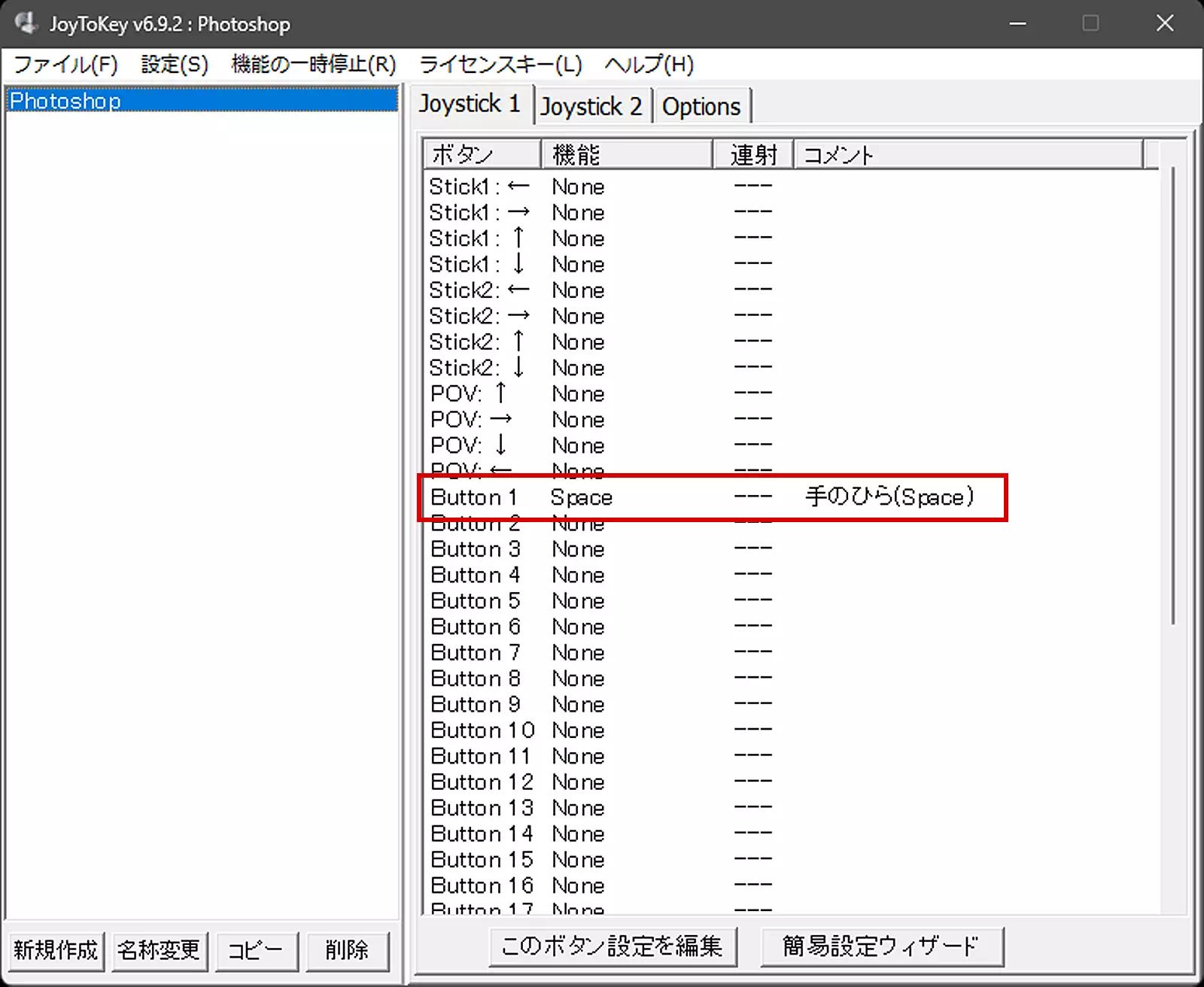Click the 連射 column header
The width and height of the screenshot is (1204, 987).
click(753, 155)
